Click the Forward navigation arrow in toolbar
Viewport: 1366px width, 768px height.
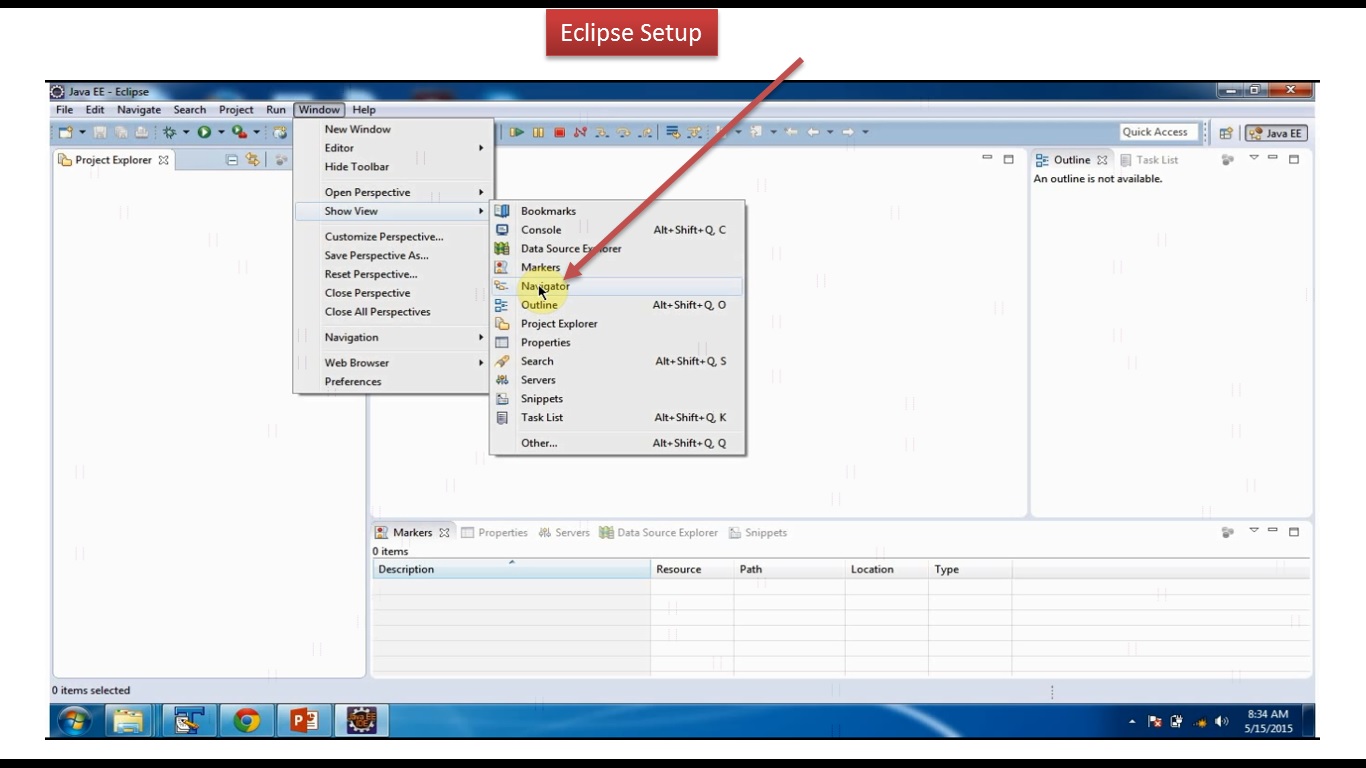(x=847, y=132)
